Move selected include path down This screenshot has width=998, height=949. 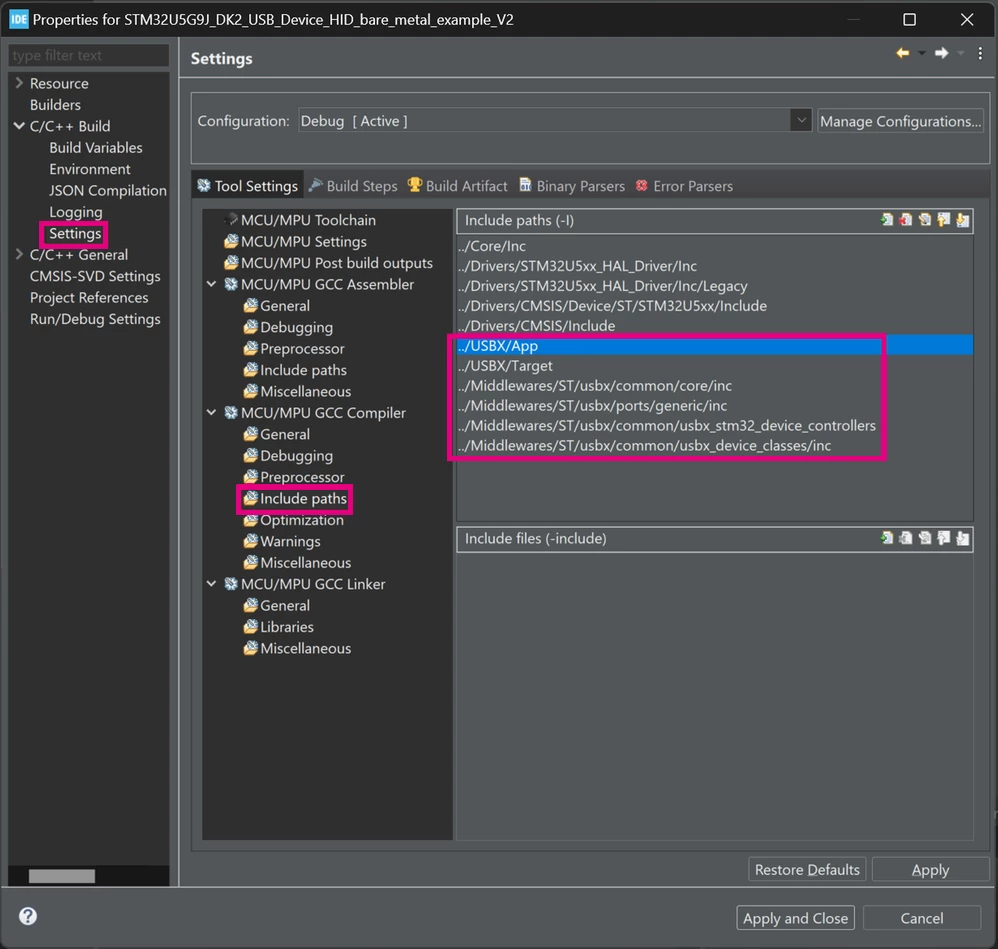[x=963, y=220]
